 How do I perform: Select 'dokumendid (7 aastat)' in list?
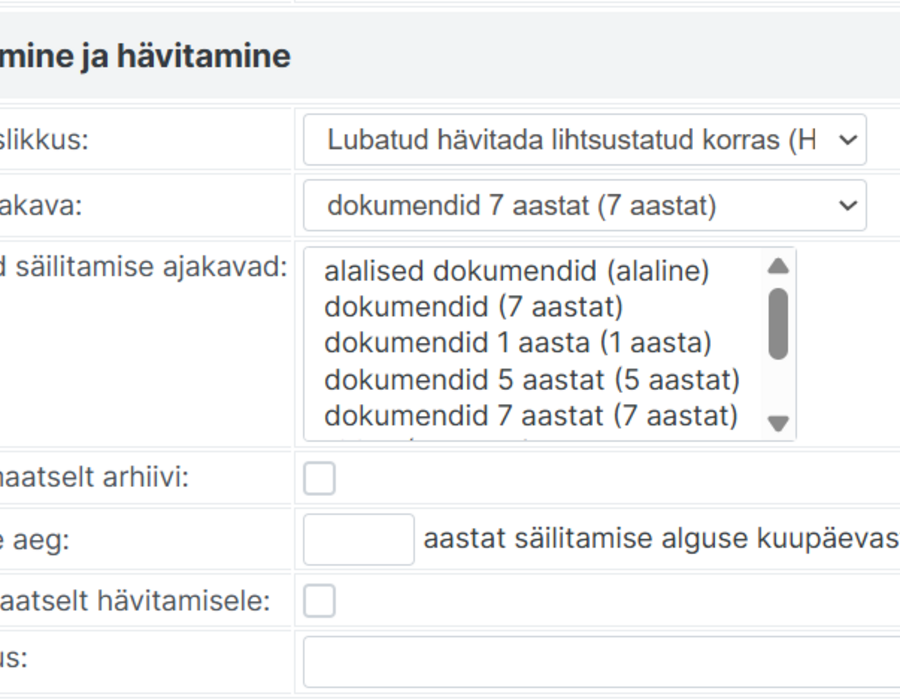pyautogui.click(x=474, y=306)
